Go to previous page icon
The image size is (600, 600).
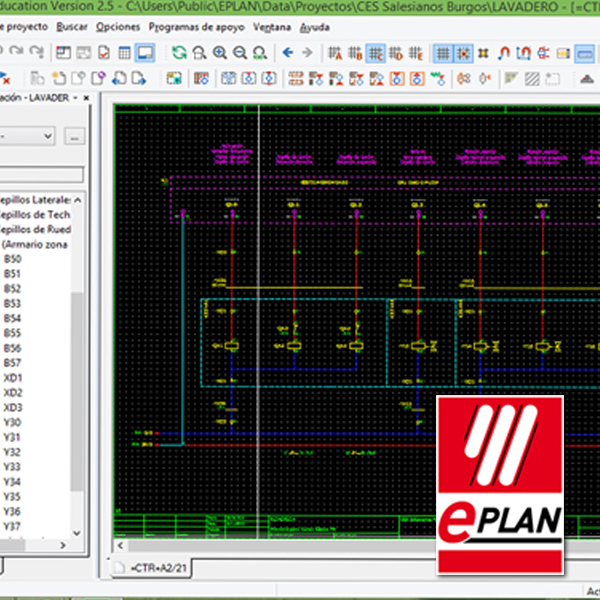[x=119, y=78]
